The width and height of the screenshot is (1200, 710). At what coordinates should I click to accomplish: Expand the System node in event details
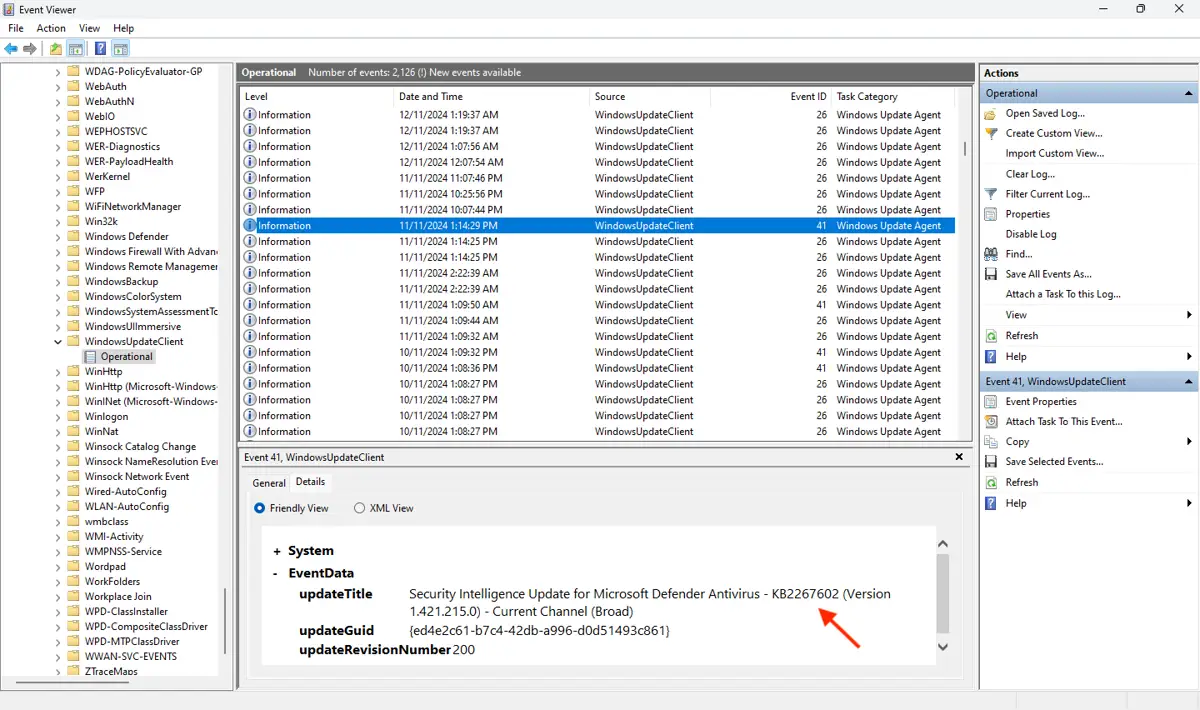277,551
